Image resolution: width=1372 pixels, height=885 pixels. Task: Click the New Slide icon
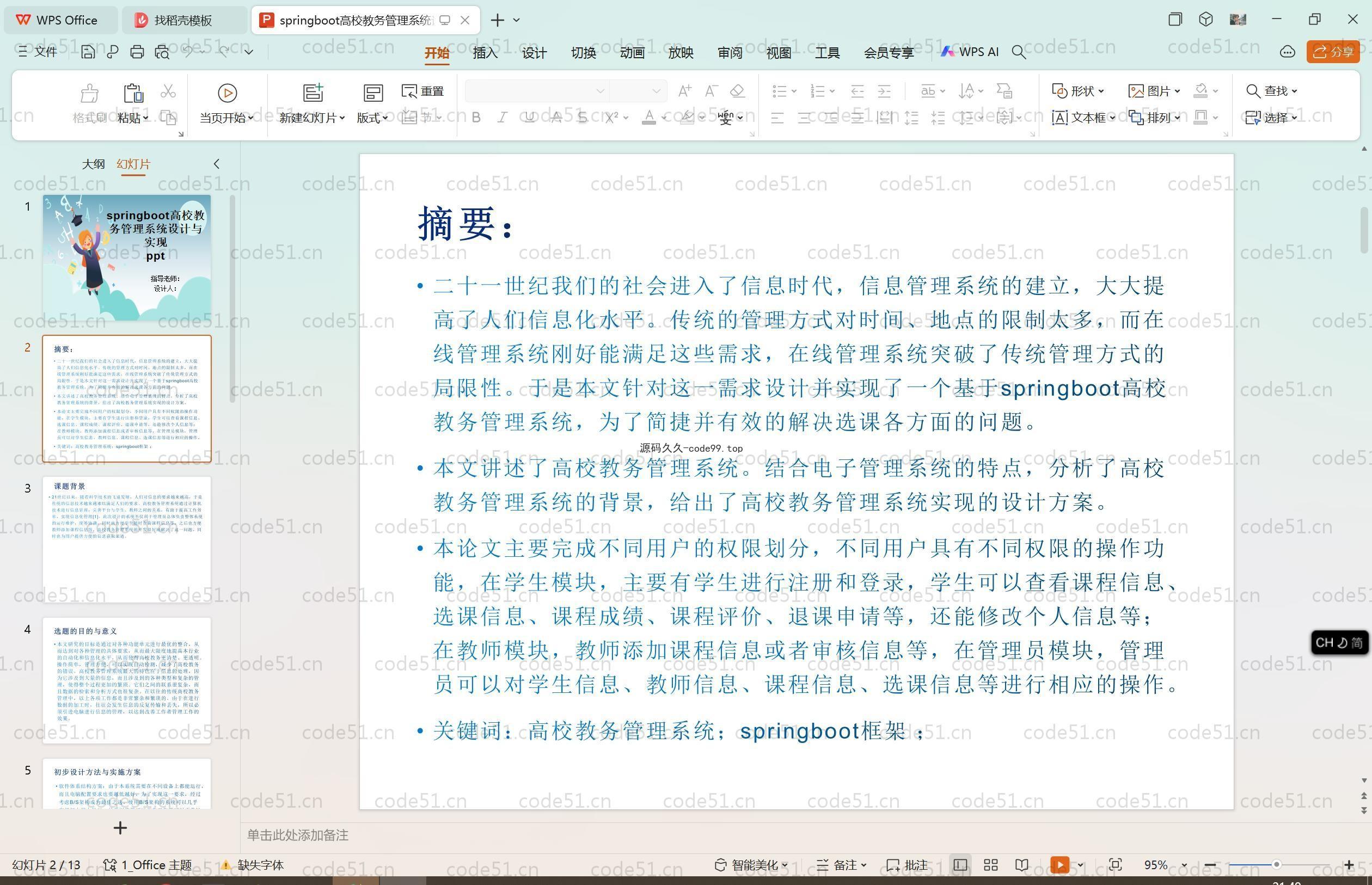coord(313,93)
